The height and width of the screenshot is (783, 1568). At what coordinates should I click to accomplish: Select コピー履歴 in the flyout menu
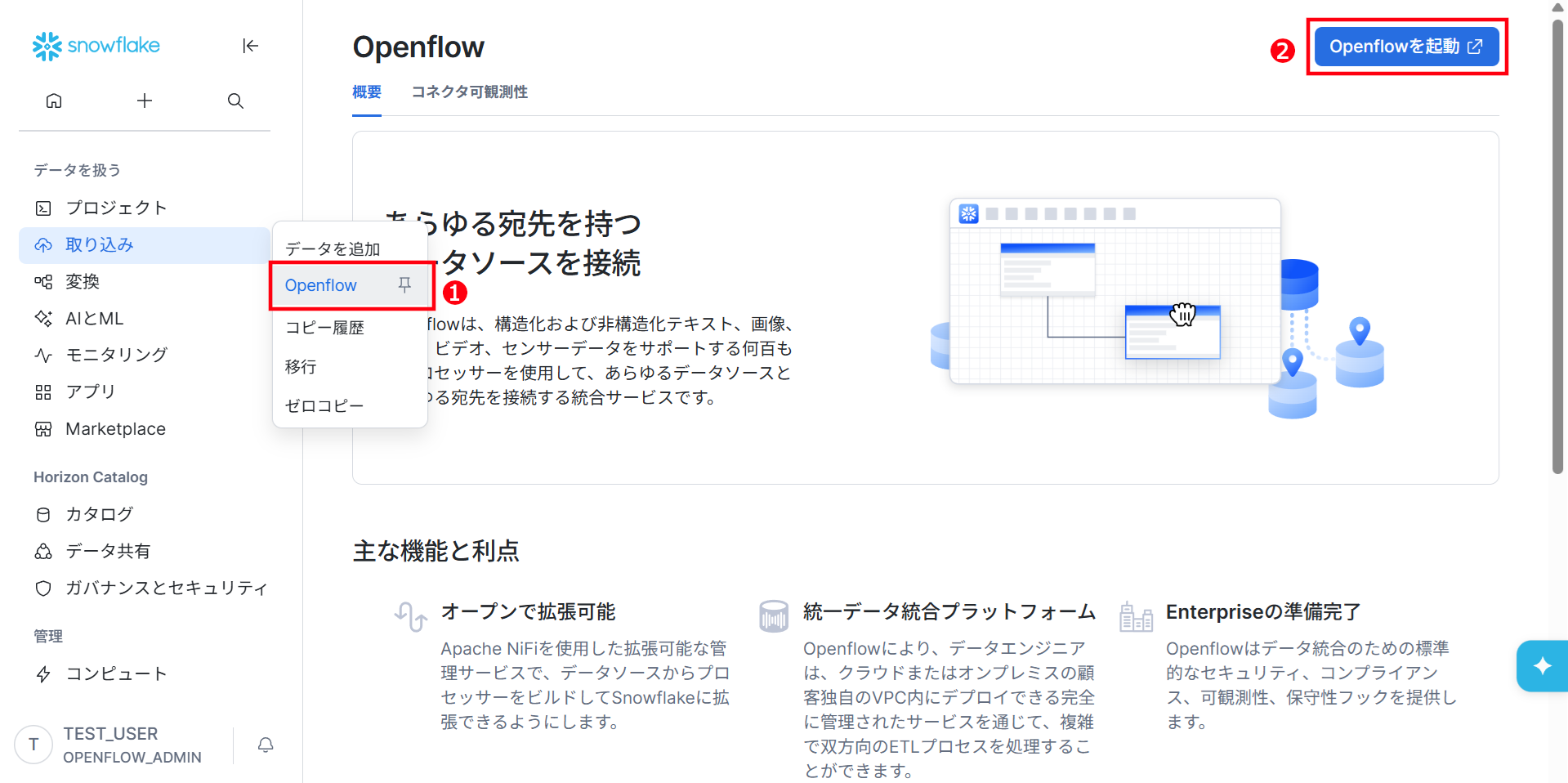tap(324, 328)
